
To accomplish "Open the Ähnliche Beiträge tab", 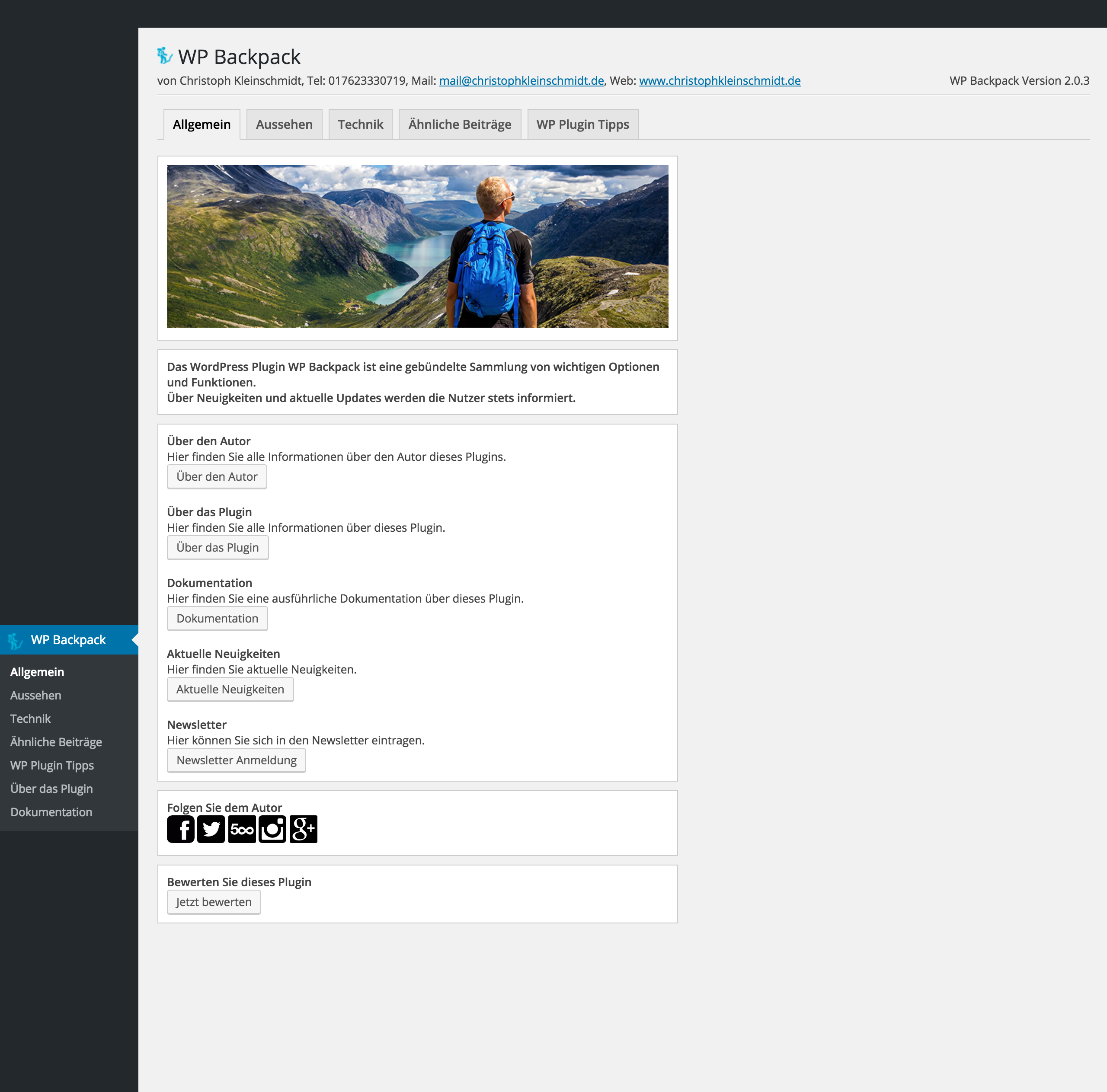I will click(x=460, y=125).
